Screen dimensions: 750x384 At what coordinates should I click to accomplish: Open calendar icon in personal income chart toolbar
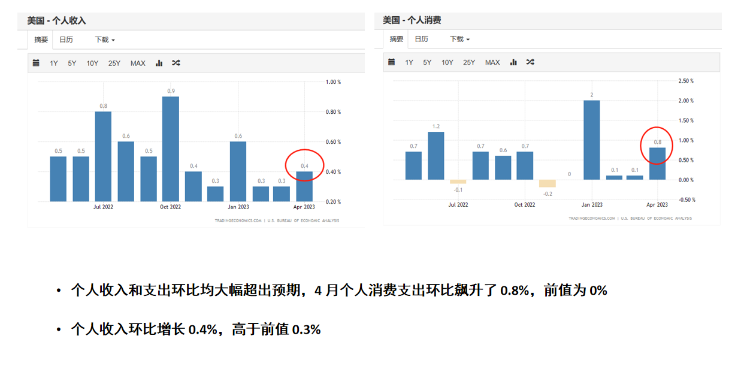pos(36,63)
